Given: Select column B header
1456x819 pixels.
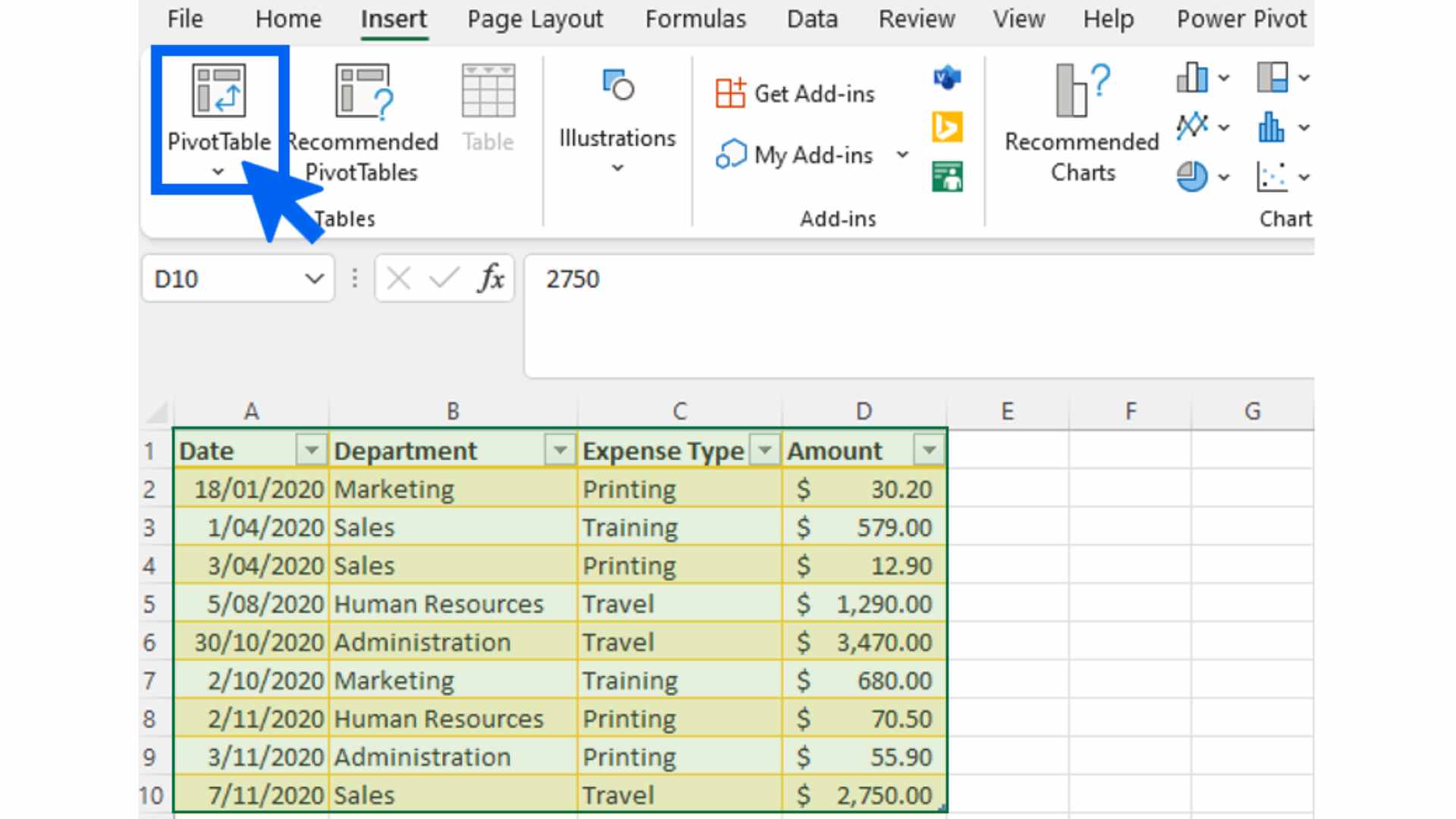Looking at the screenshot, I should 453,412.
